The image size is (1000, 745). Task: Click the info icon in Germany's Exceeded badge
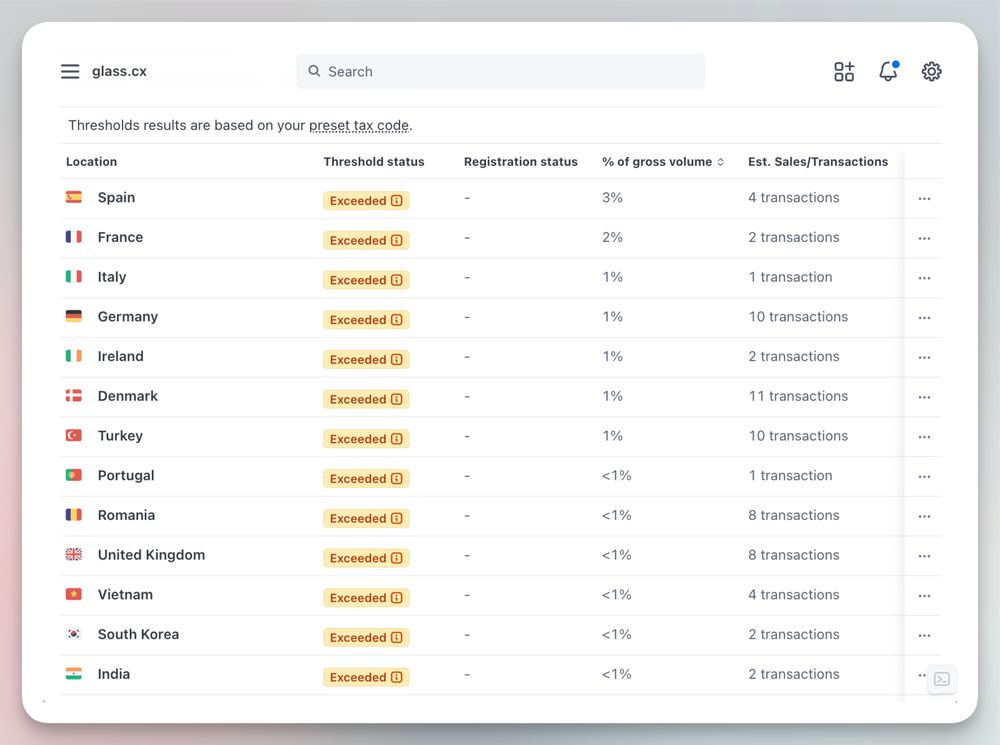pos(397,320)
